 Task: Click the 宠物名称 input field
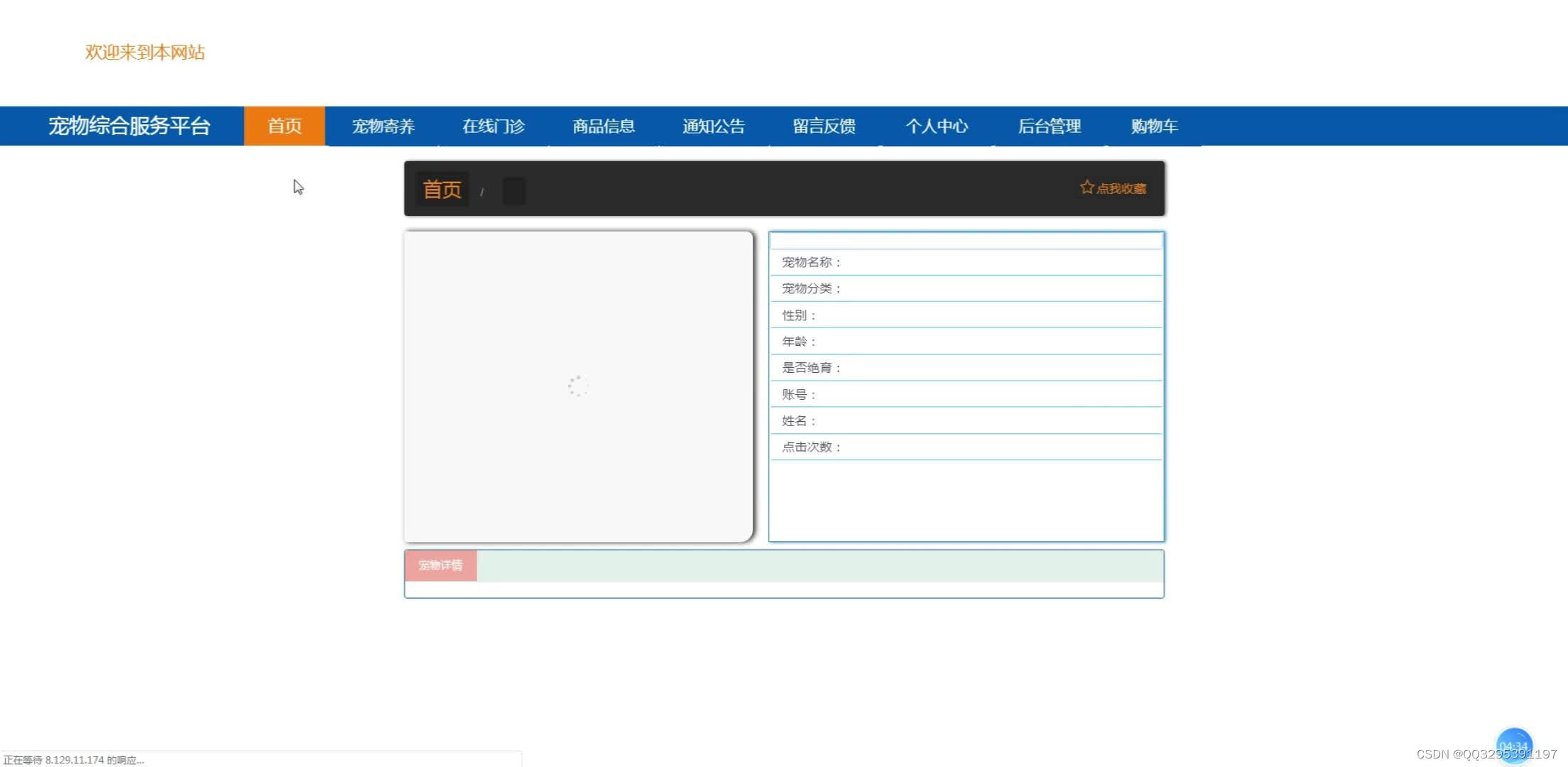(1000, 262)
